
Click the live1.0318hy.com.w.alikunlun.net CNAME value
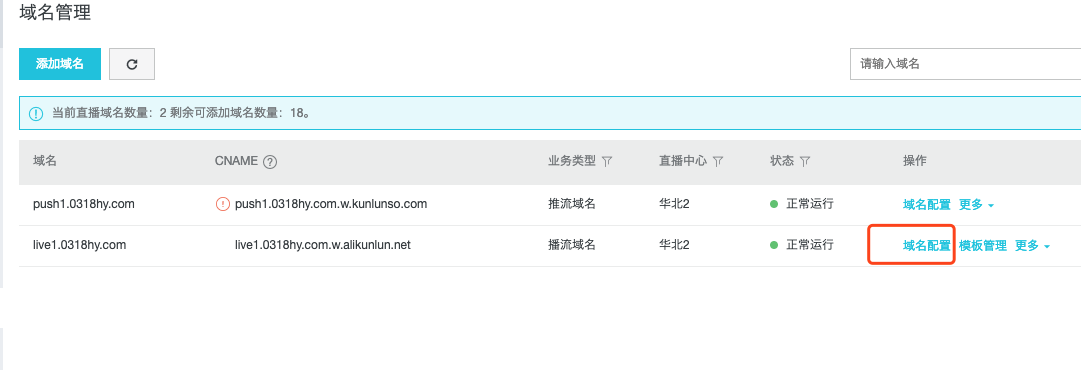[323, 245]
